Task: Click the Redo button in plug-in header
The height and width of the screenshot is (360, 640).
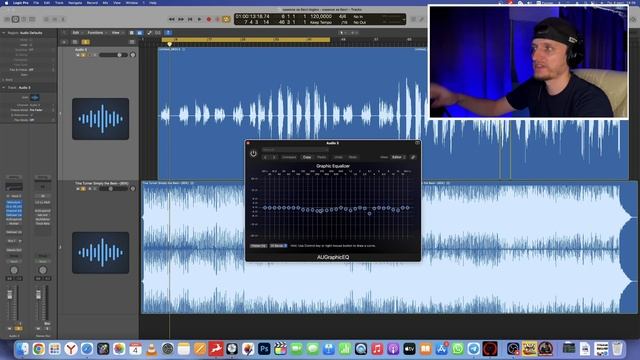Action: pyautogui.click(x=353, y=157)
